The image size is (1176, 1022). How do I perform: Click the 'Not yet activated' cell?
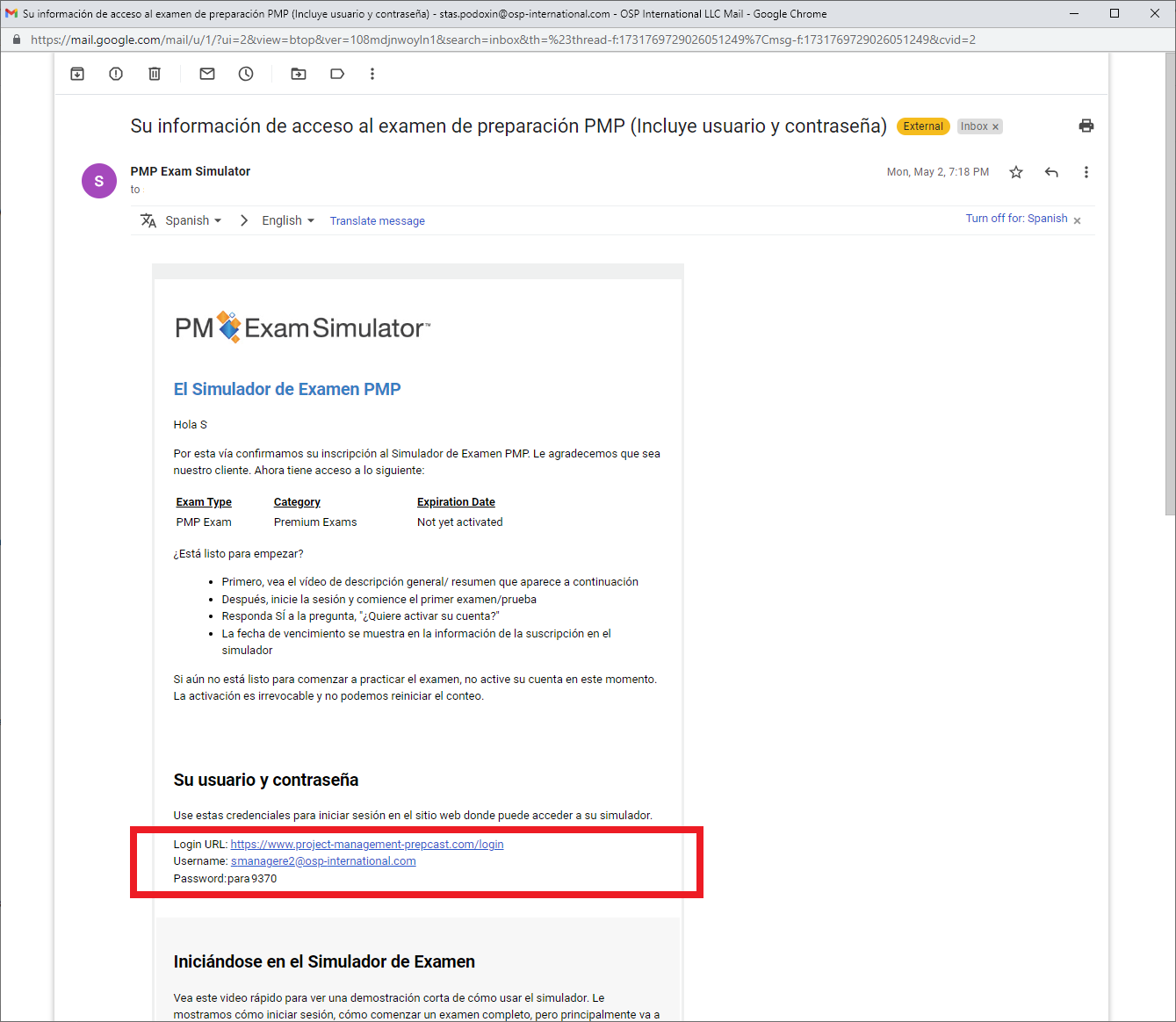coord(460,522)
